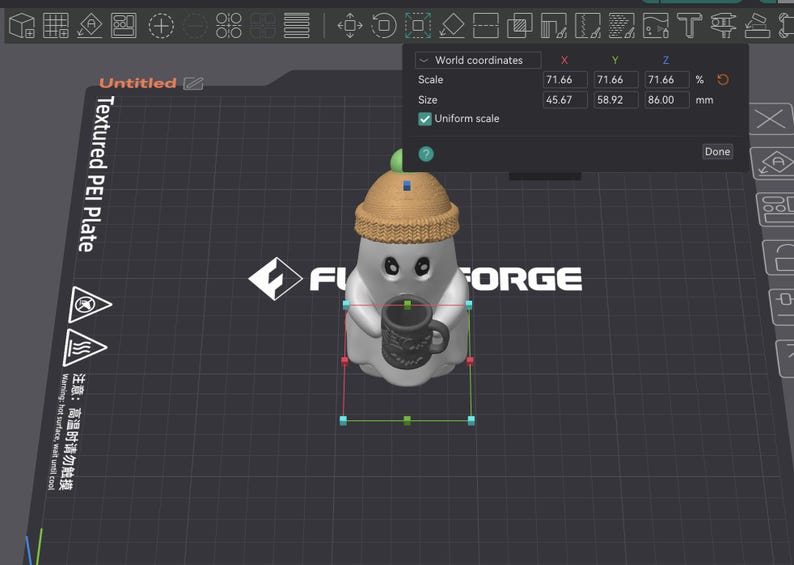Open the Seam painting tool
This screenshot has width=794, height=565.
click(x=587, y=25)
